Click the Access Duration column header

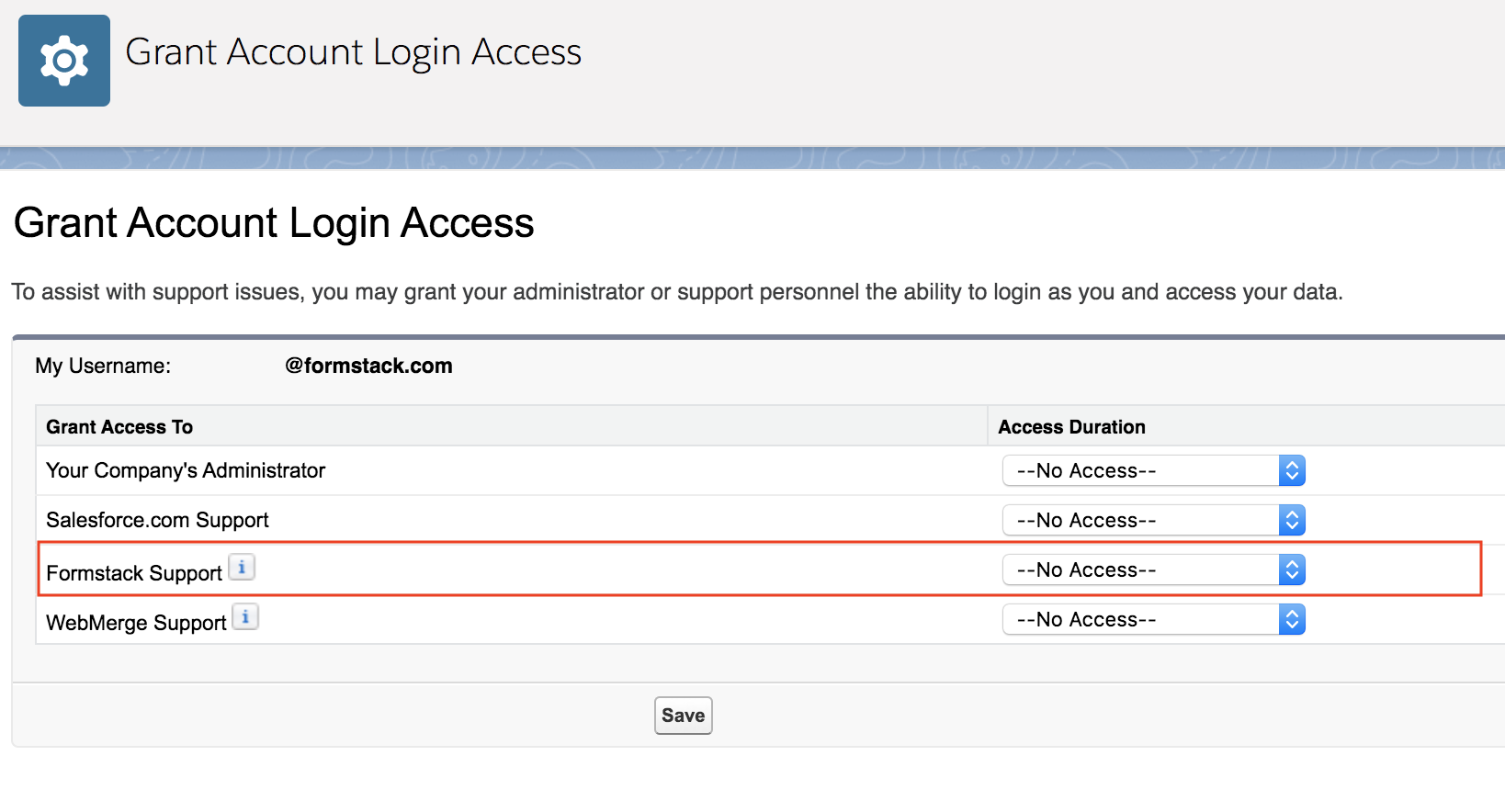[1071, 427]
